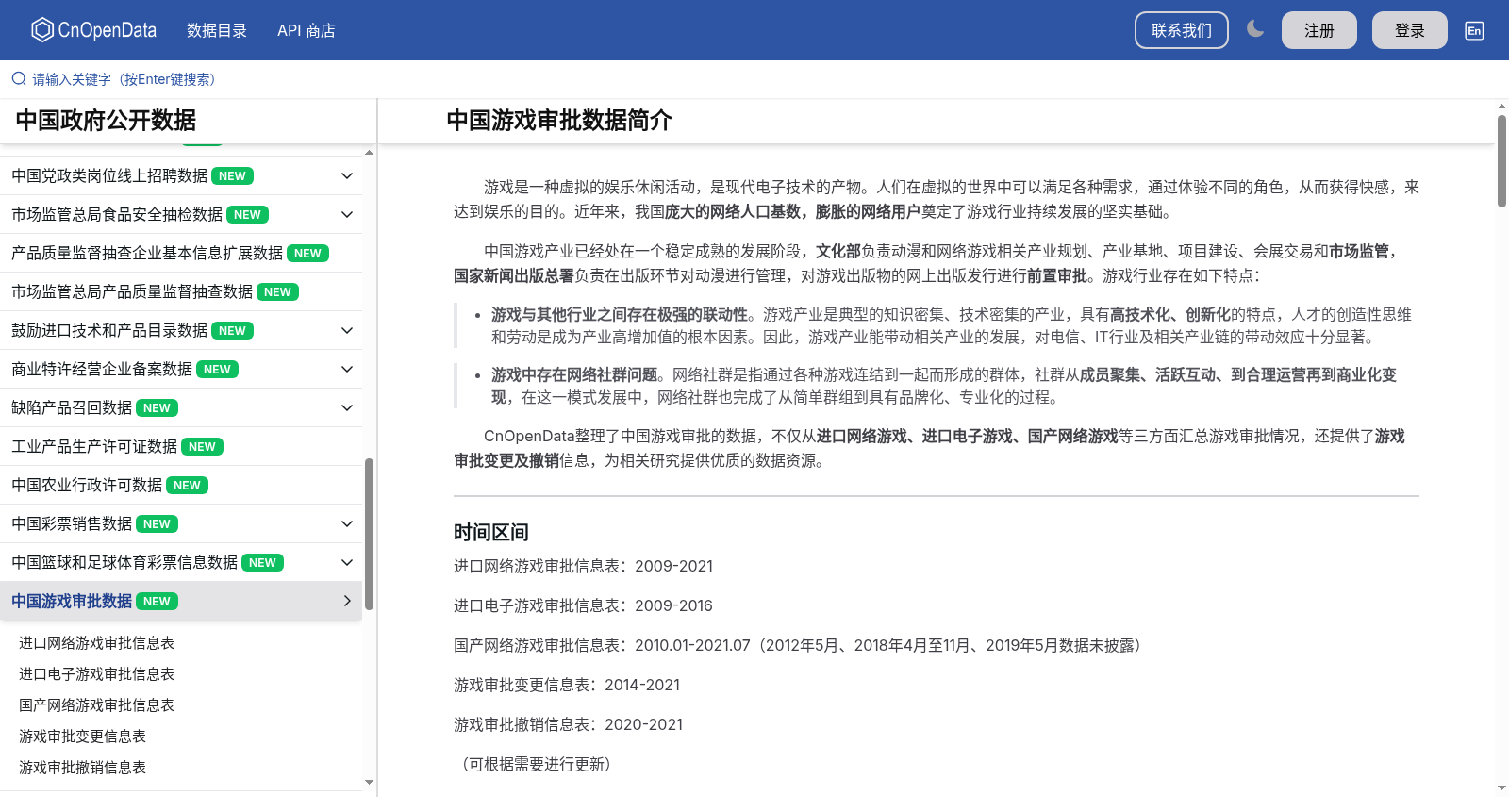This screenshot has height=812, width=1509.
Task: Click the 时间区间 section heading
Action: [x=491, y=532]
